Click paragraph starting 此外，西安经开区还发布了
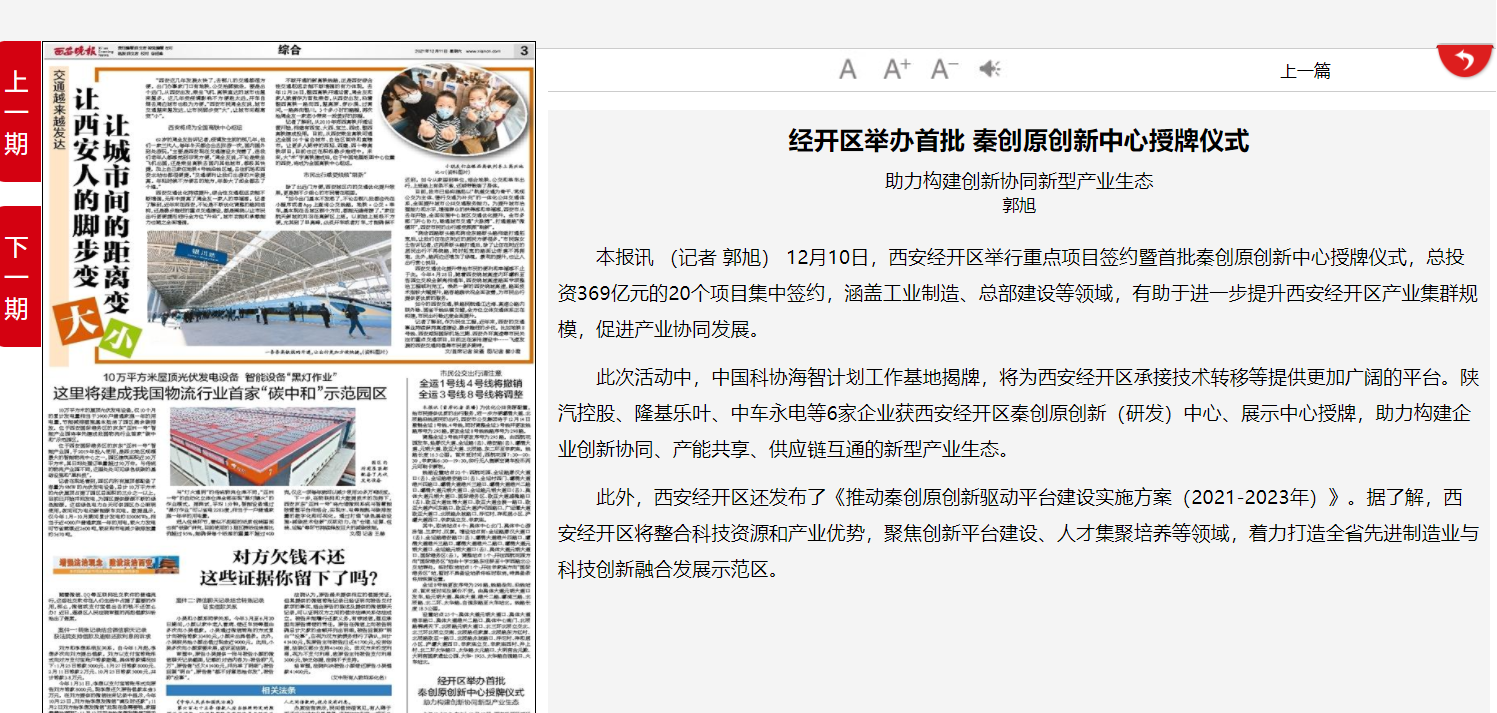This screenshot has height=713, width=1497. click(x=1018, y=533)
